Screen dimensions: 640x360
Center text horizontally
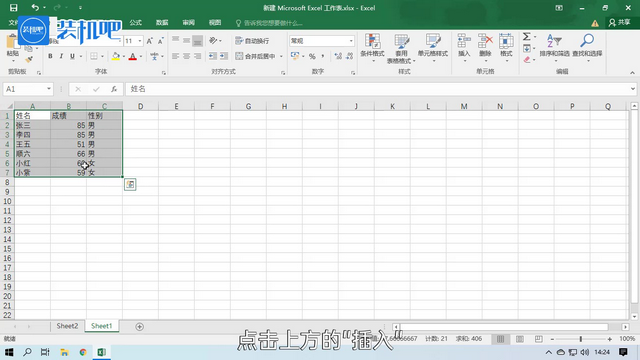tap(187, 56)
